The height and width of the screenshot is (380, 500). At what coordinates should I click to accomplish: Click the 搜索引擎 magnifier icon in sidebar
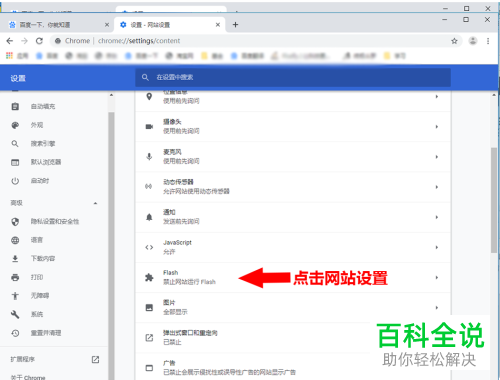[15, 144]
